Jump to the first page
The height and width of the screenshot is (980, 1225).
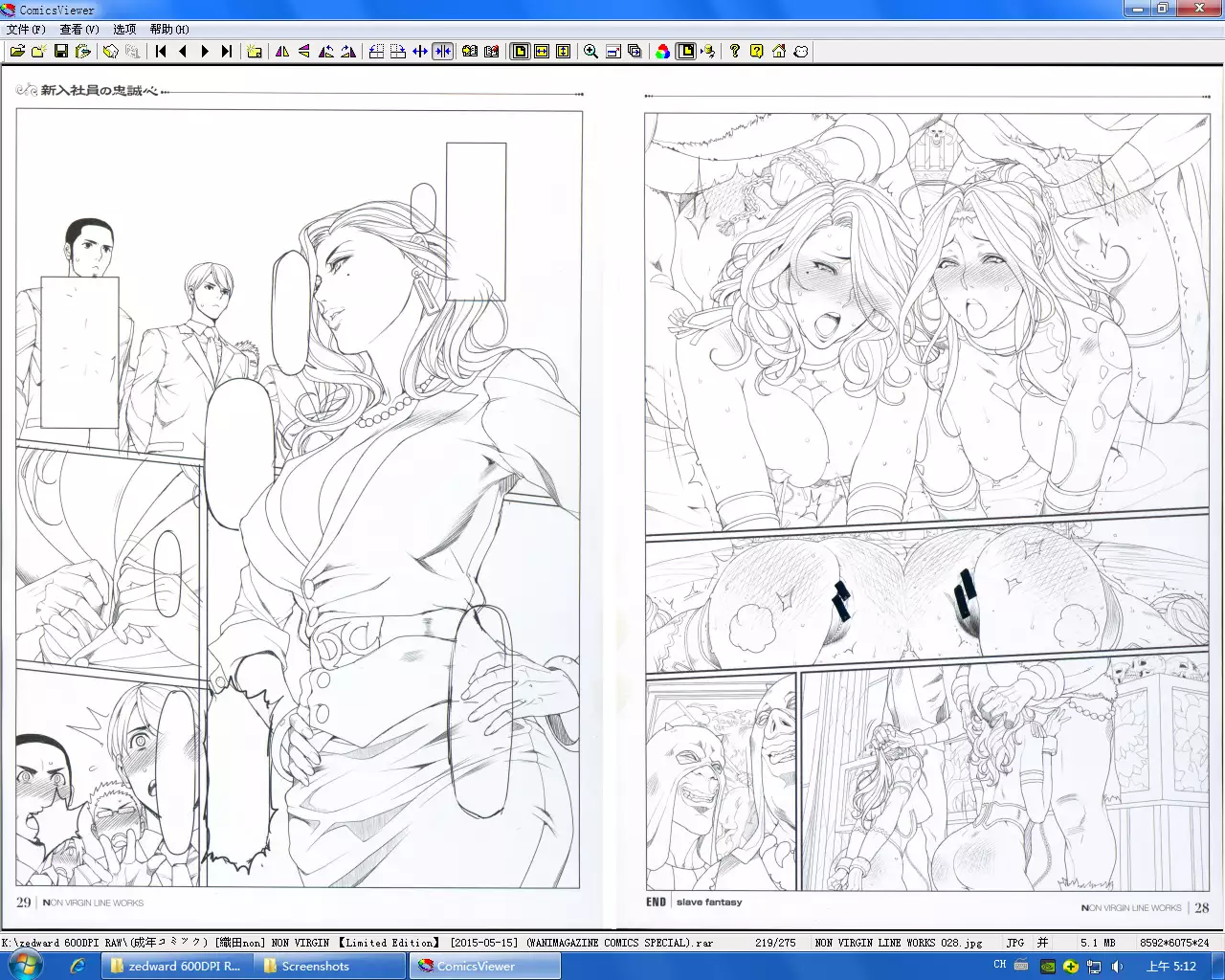click(x=161, y=52)
